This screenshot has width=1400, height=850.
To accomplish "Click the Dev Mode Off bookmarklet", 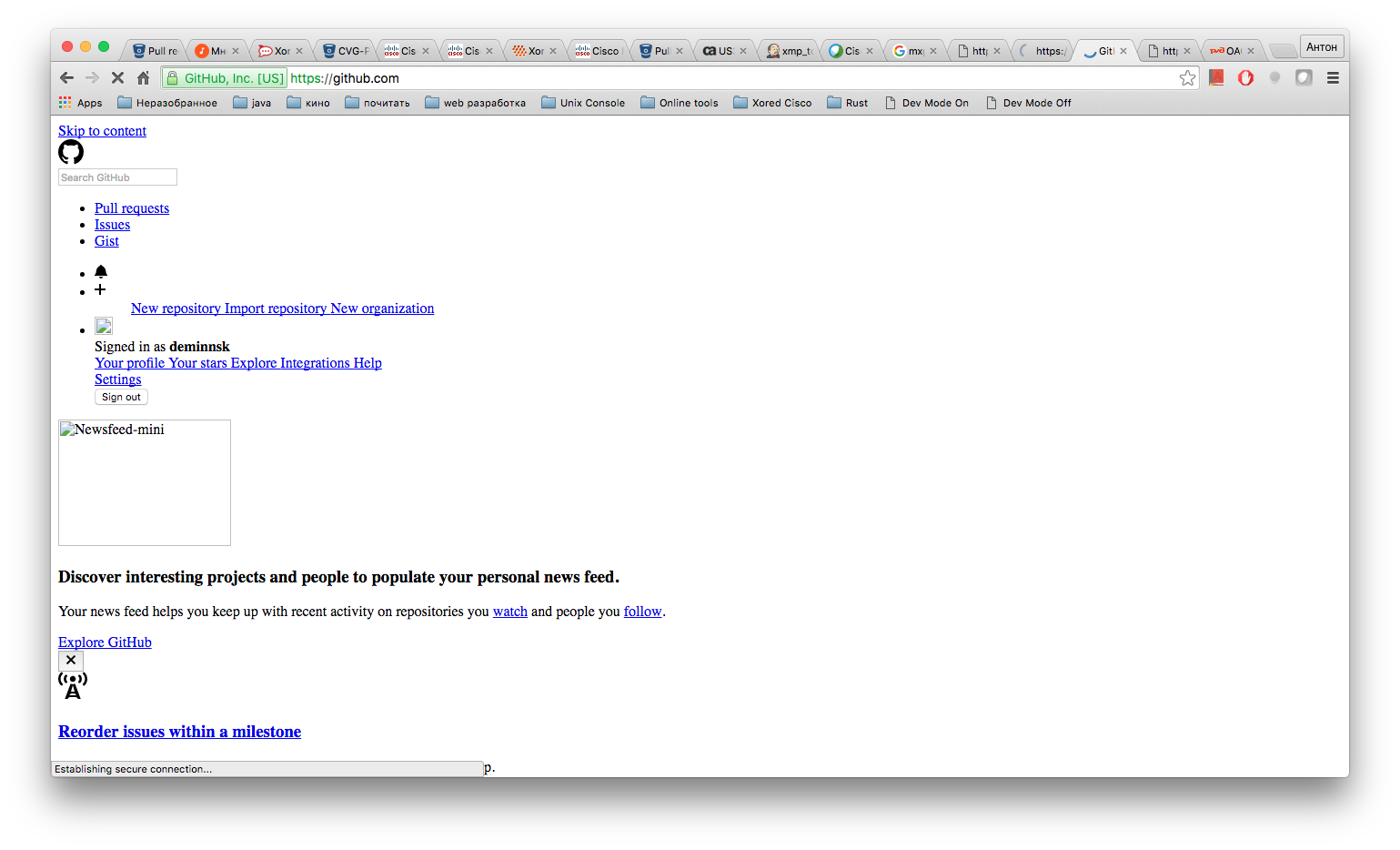I will pyautogui.click(x=1028, y=103).
